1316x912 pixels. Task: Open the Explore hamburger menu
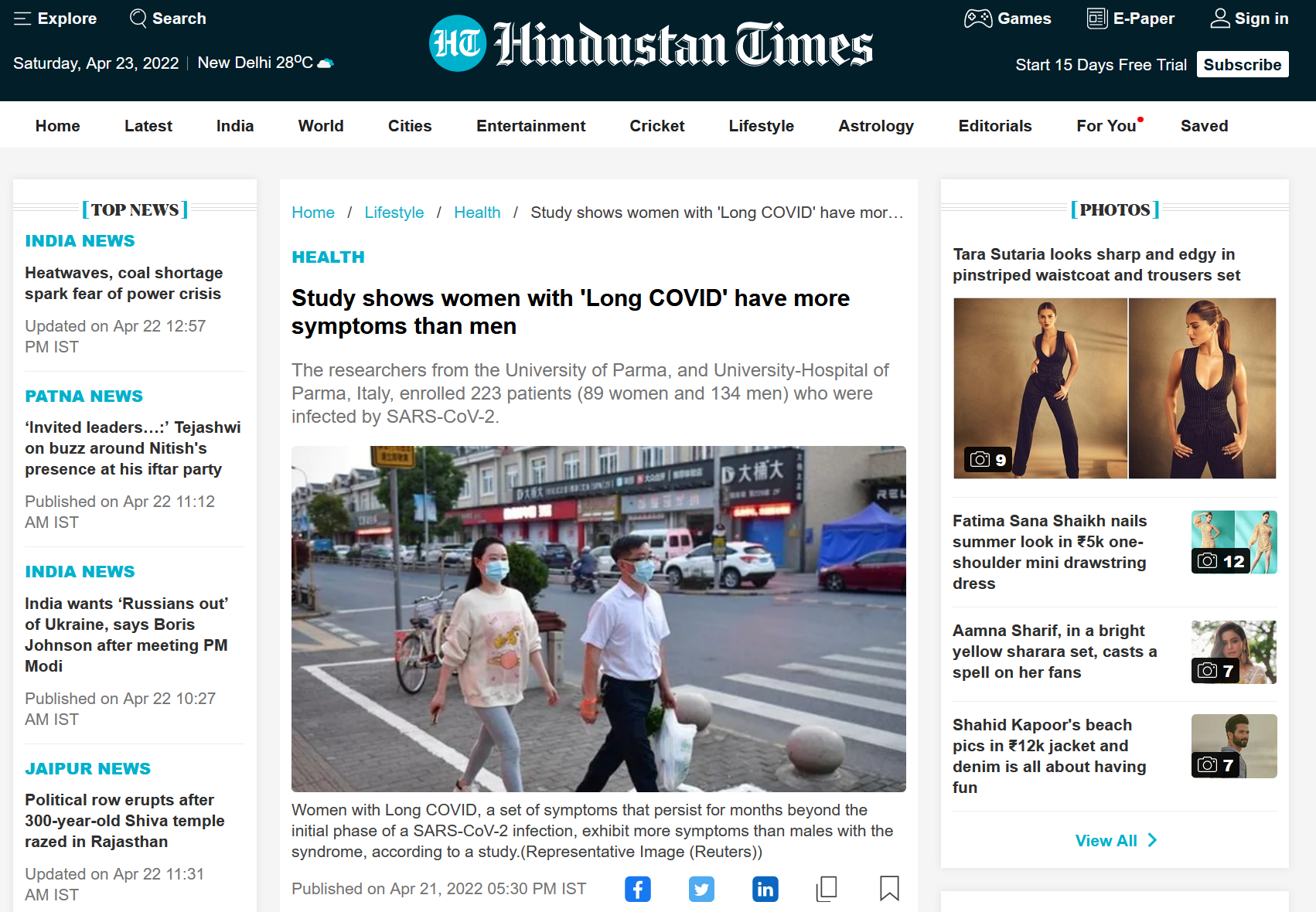22,19
